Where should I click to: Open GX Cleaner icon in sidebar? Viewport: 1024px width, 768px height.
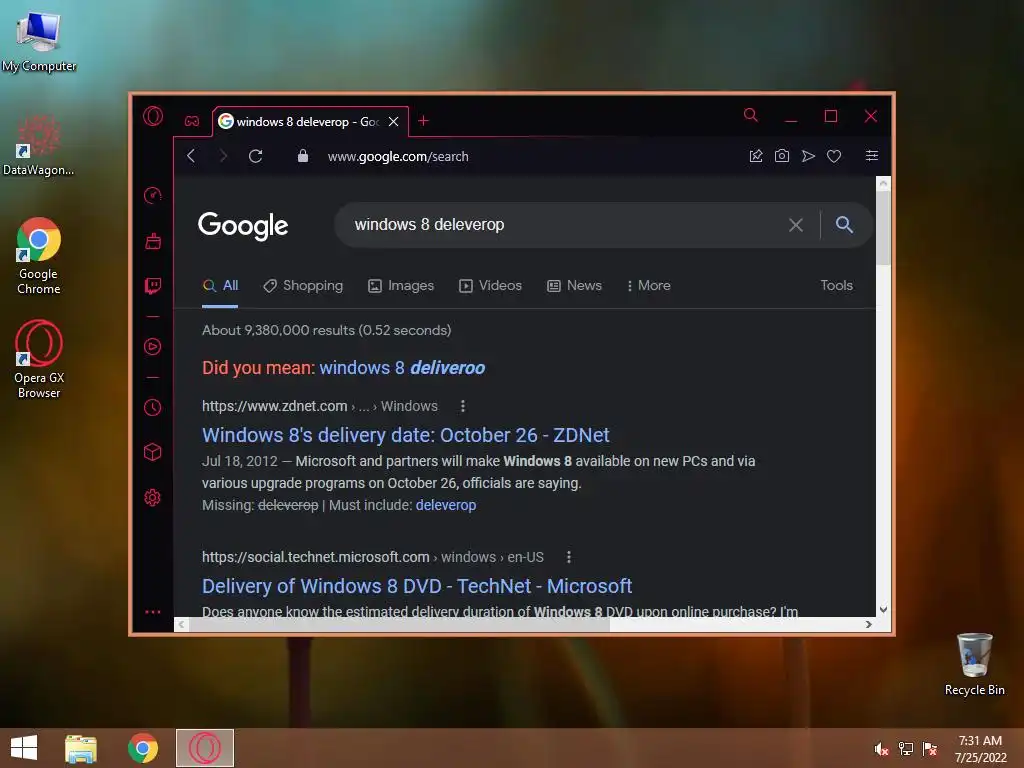pos(153,241)
